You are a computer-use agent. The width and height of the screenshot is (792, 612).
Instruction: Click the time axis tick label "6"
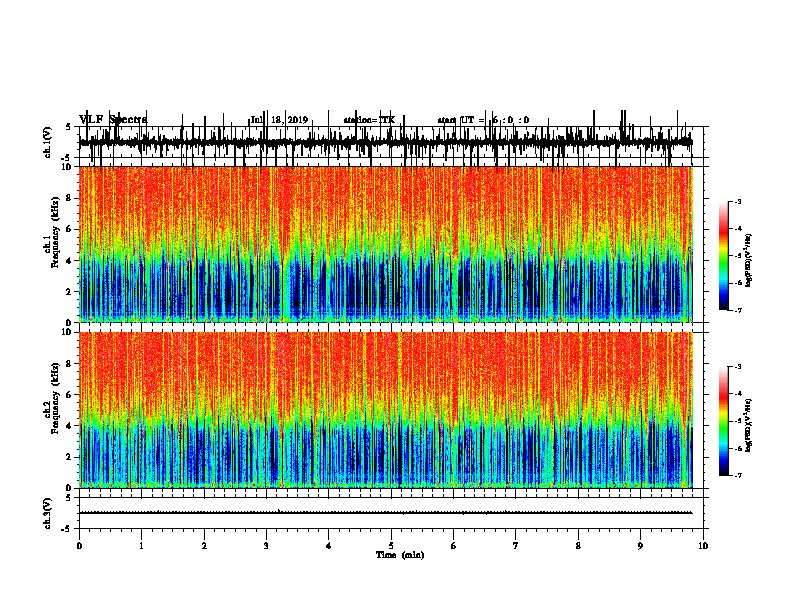(x=453, y=545)
